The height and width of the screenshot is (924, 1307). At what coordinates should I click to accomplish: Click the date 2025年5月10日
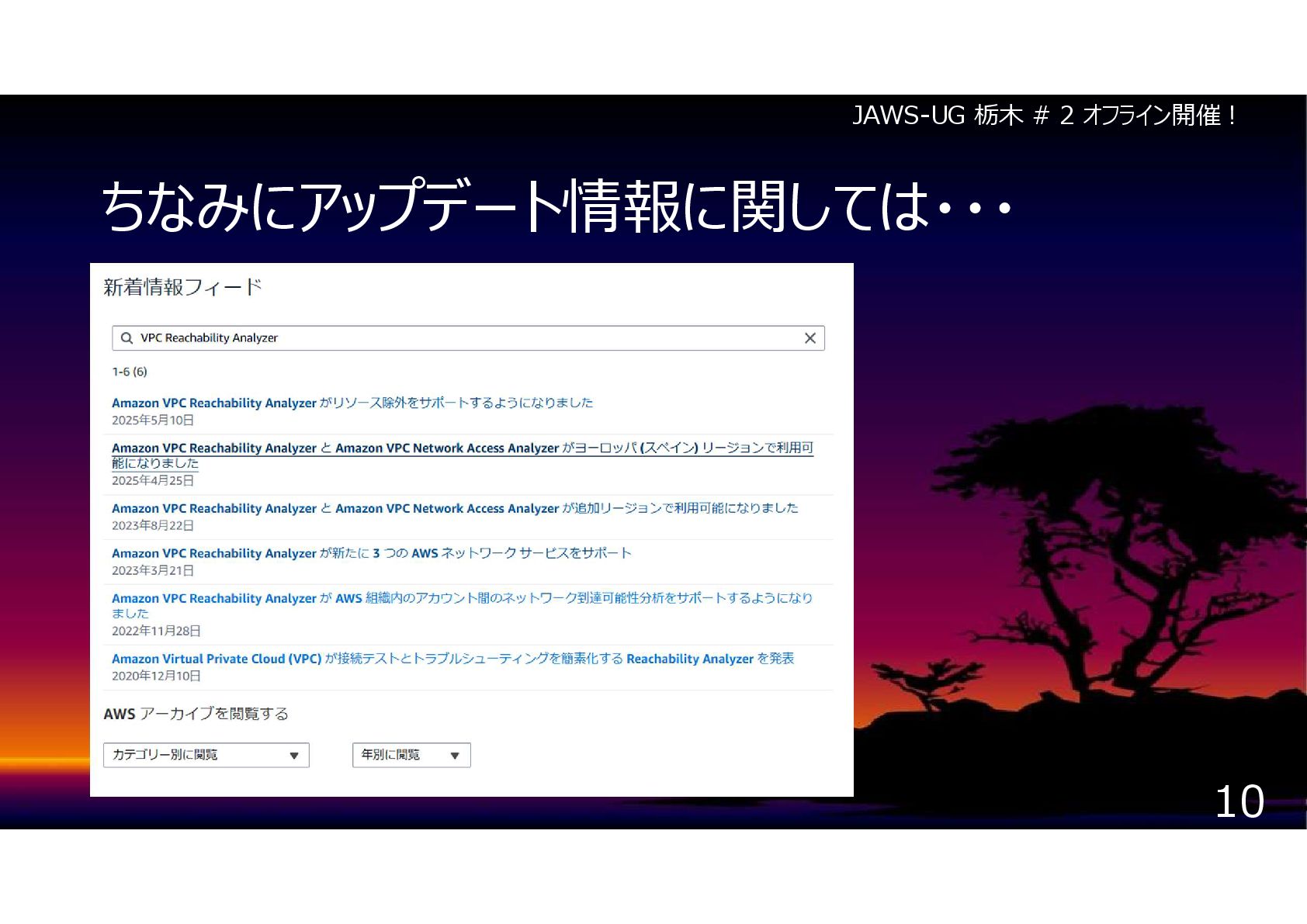click(x=153, y=420)
